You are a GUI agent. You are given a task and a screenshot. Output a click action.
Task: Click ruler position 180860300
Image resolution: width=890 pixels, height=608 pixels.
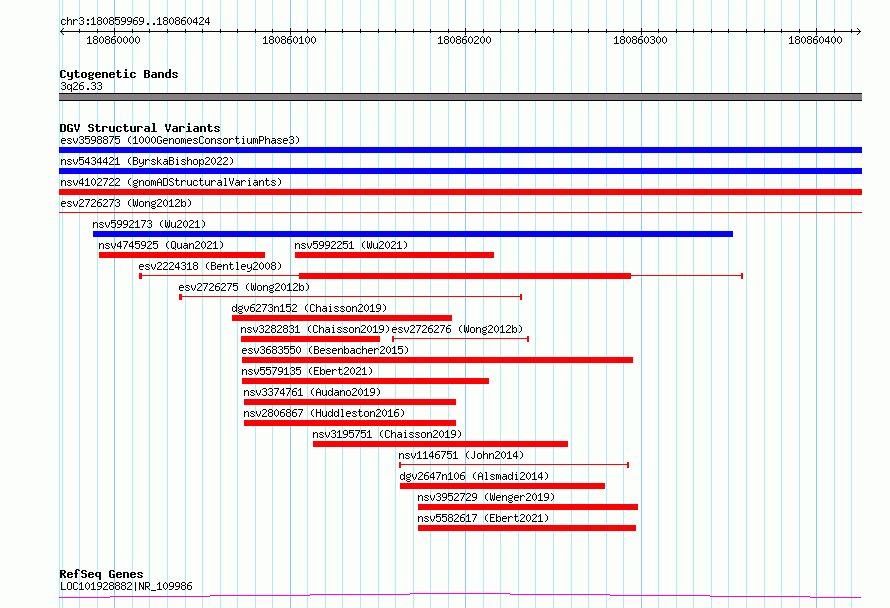click(x=640, y=40)
